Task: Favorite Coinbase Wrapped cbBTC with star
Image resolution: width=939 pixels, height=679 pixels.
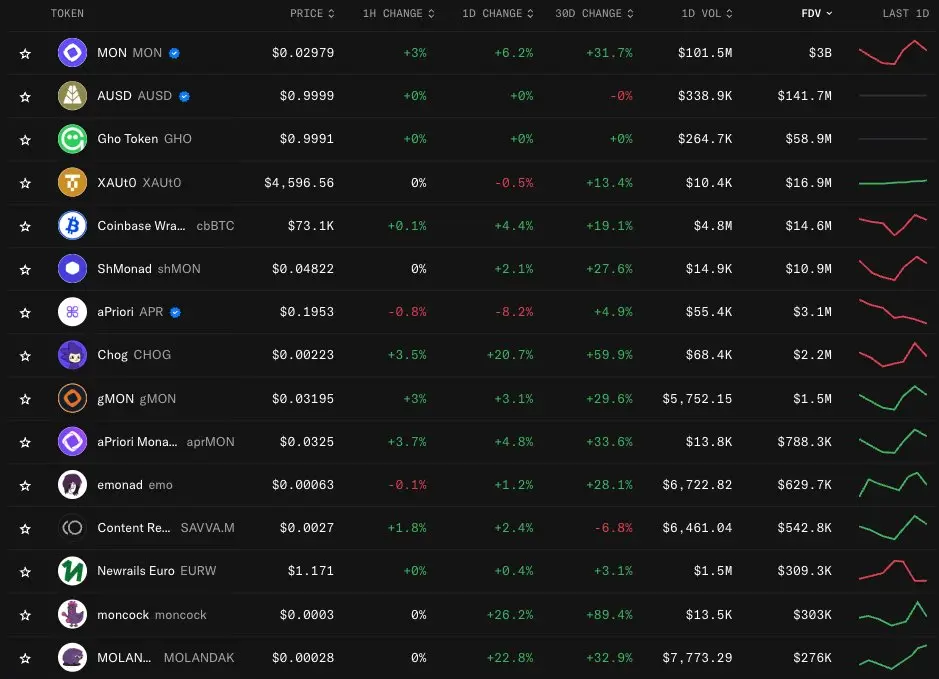Action: pyautogui.click(x=25, y=226)
